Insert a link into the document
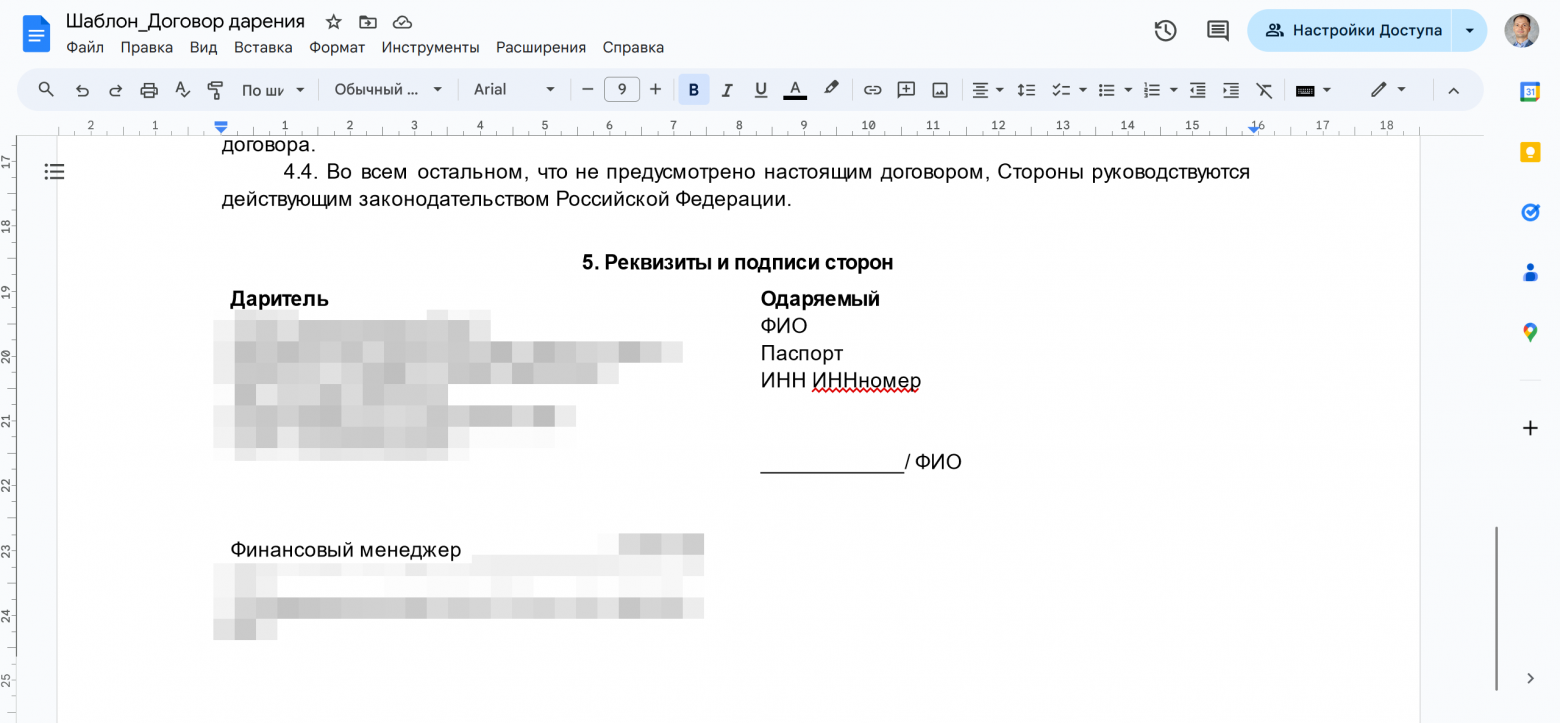Screen dimensions: 1560x723 [x=873, y=90]
